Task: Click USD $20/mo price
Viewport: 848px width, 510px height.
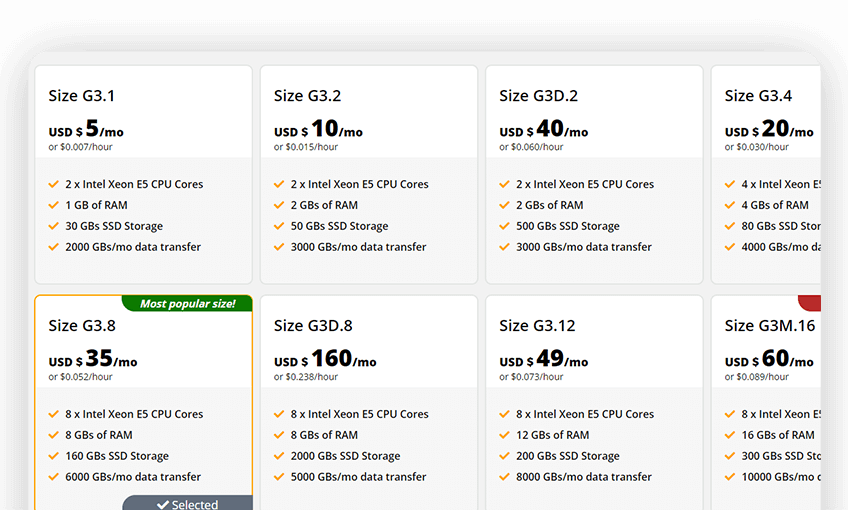Action: 769,129
